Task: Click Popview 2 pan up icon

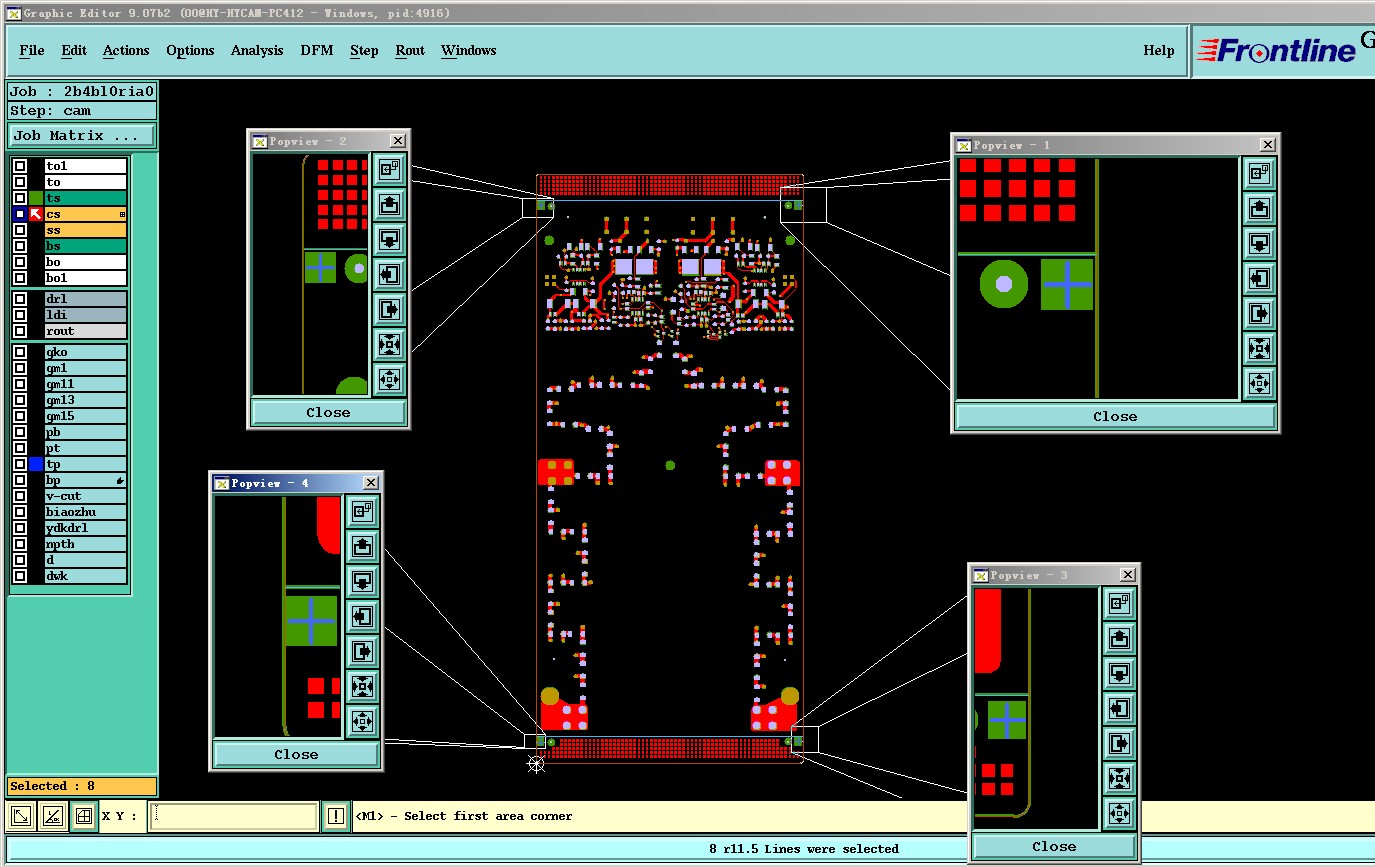Action: 389,205
